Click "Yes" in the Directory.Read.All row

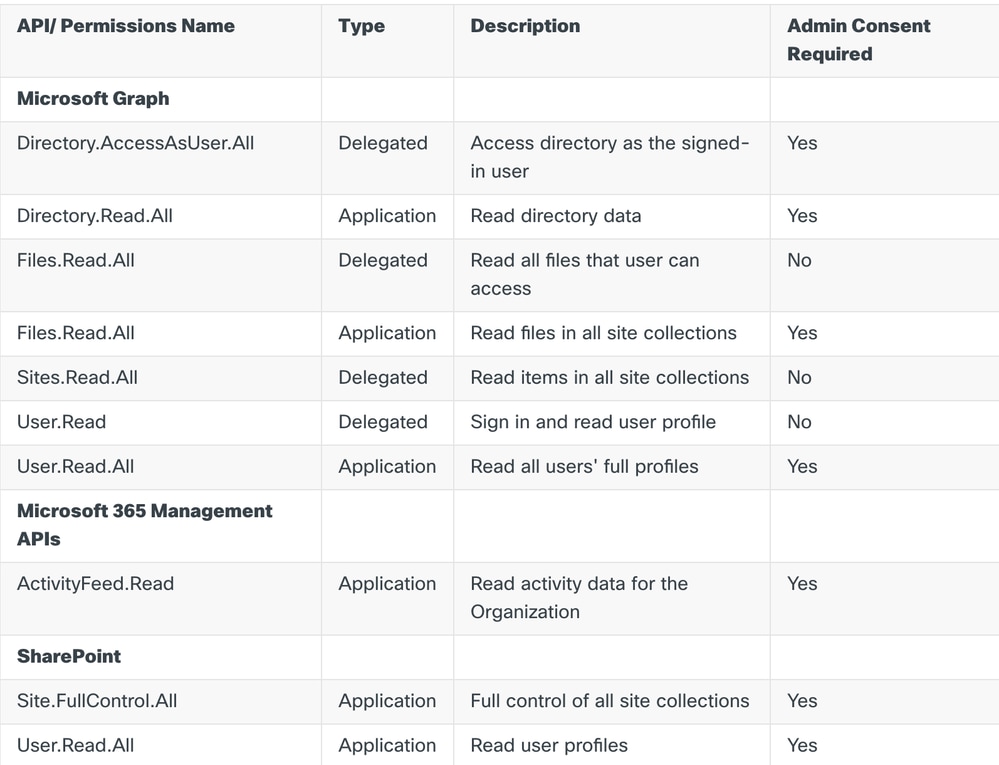coord(802,216)
